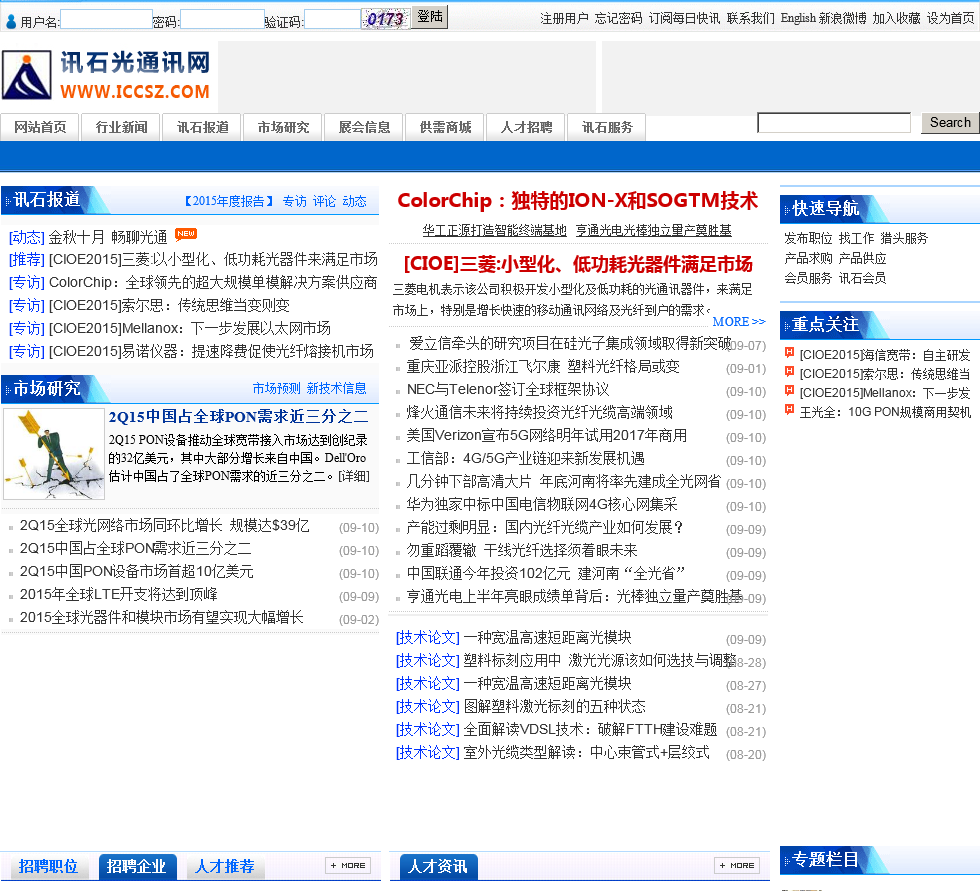
Task: Open 美国Verizon宣布5G网络 article
Action: [546, 436]
